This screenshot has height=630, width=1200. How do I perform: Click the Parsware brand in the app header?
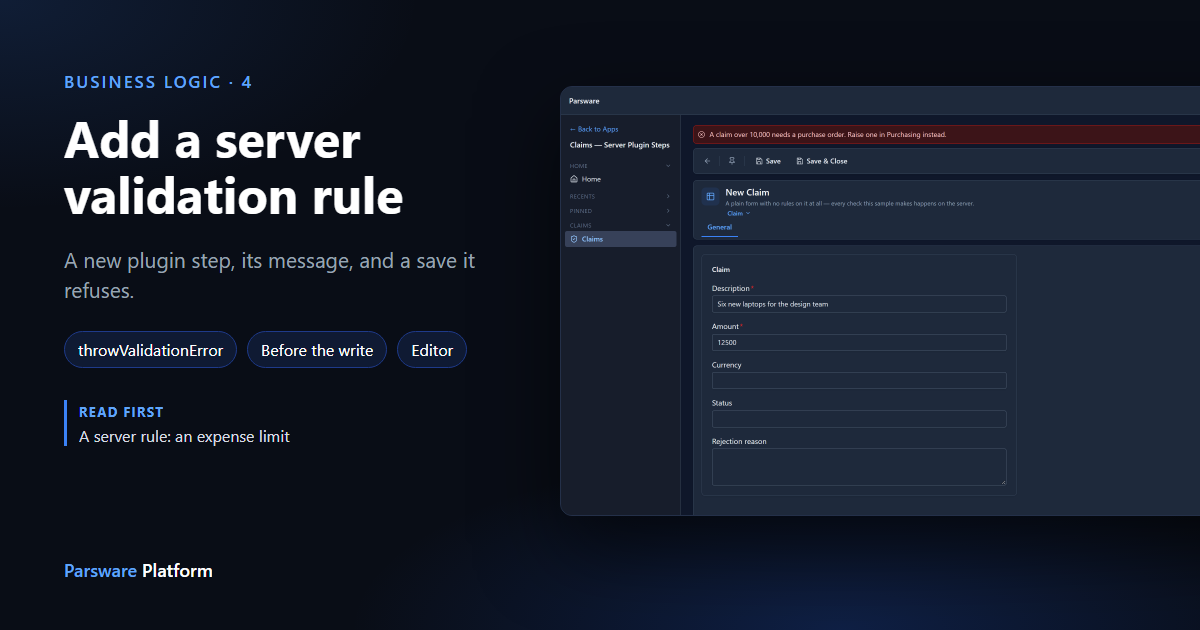pos(583,101)
